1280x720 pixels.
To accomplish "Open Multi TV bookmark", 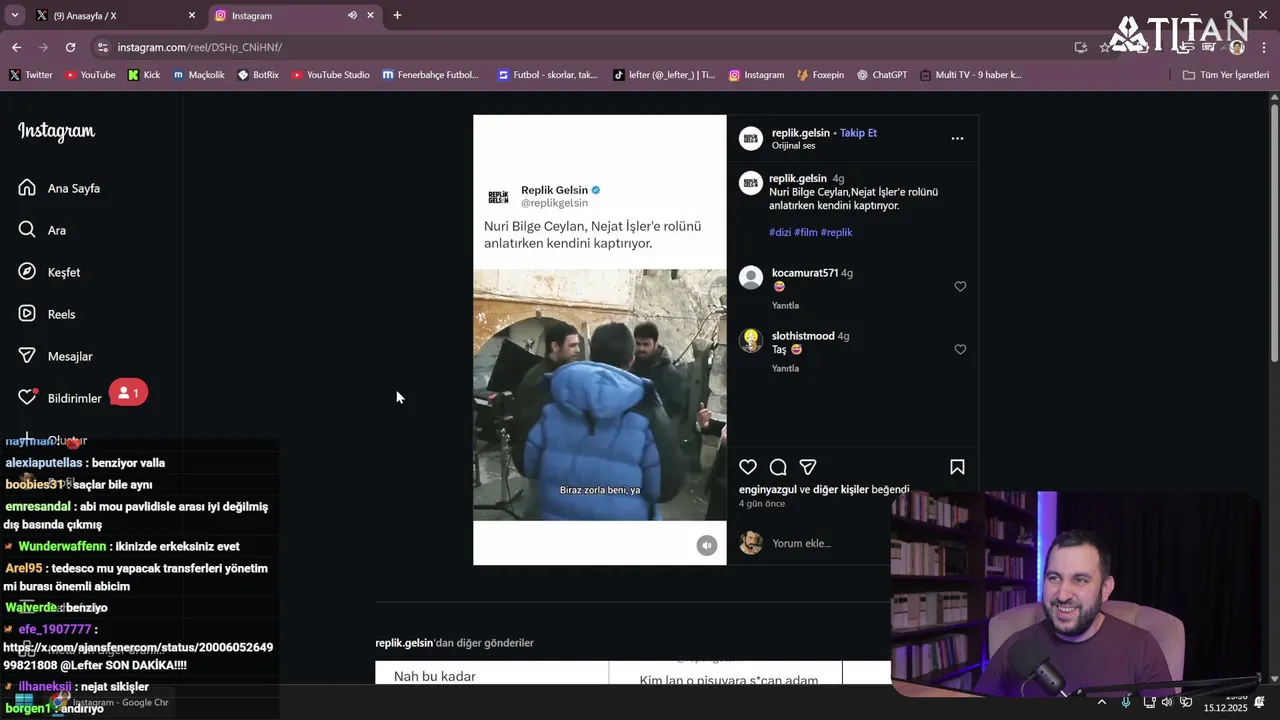I will [x=971, y=75].
